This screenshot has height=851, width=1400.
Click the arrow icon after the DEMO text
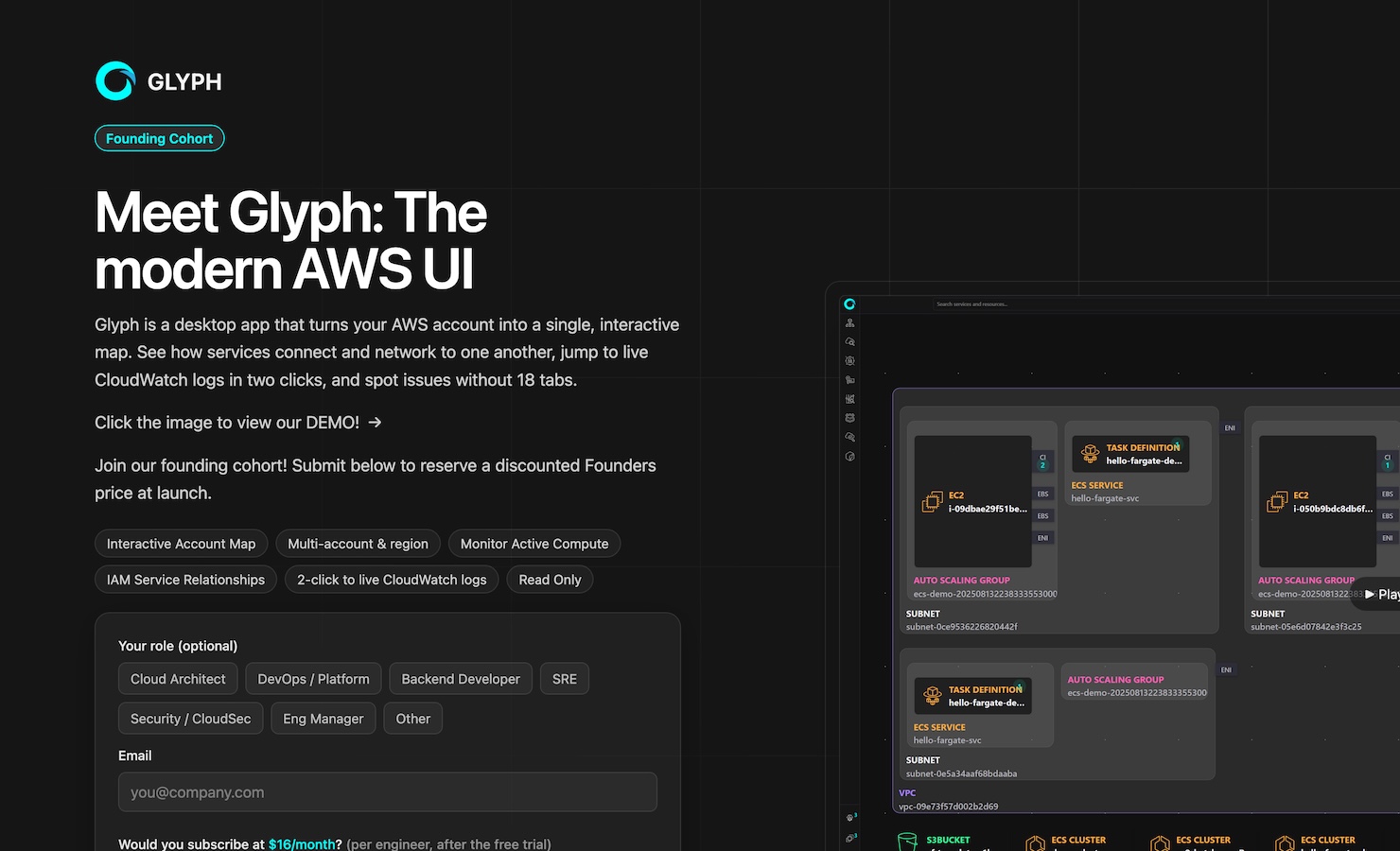[376, 423]
